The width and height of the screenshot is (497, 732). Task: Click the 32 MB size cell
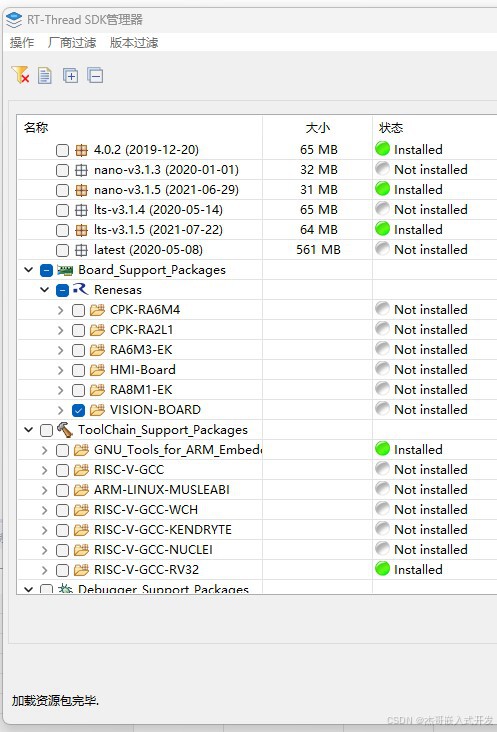[x=319, y=169]
